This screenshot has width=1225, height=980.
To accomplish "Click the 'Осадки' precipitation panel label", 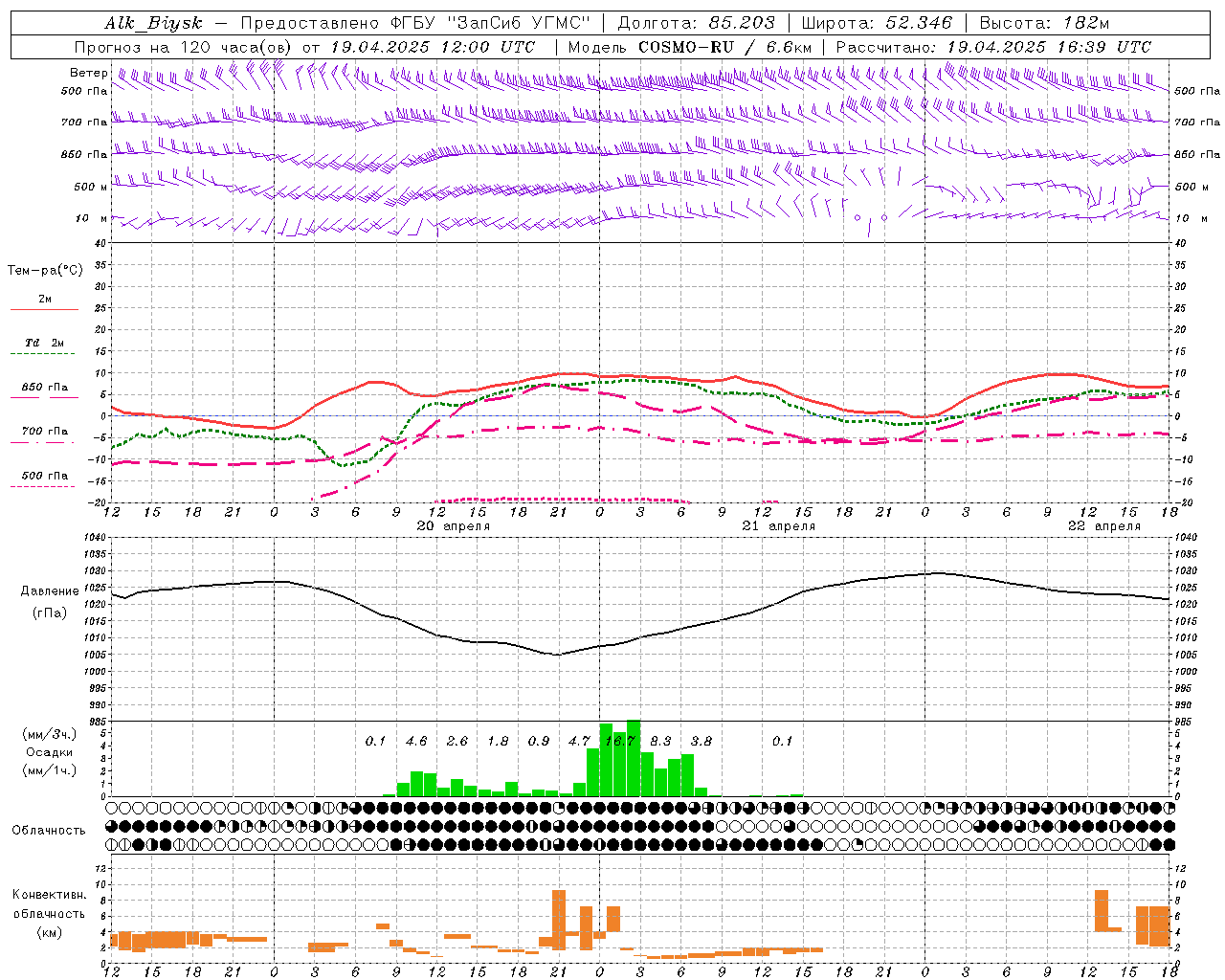I will pyautogui.click(x=49, y=752).
